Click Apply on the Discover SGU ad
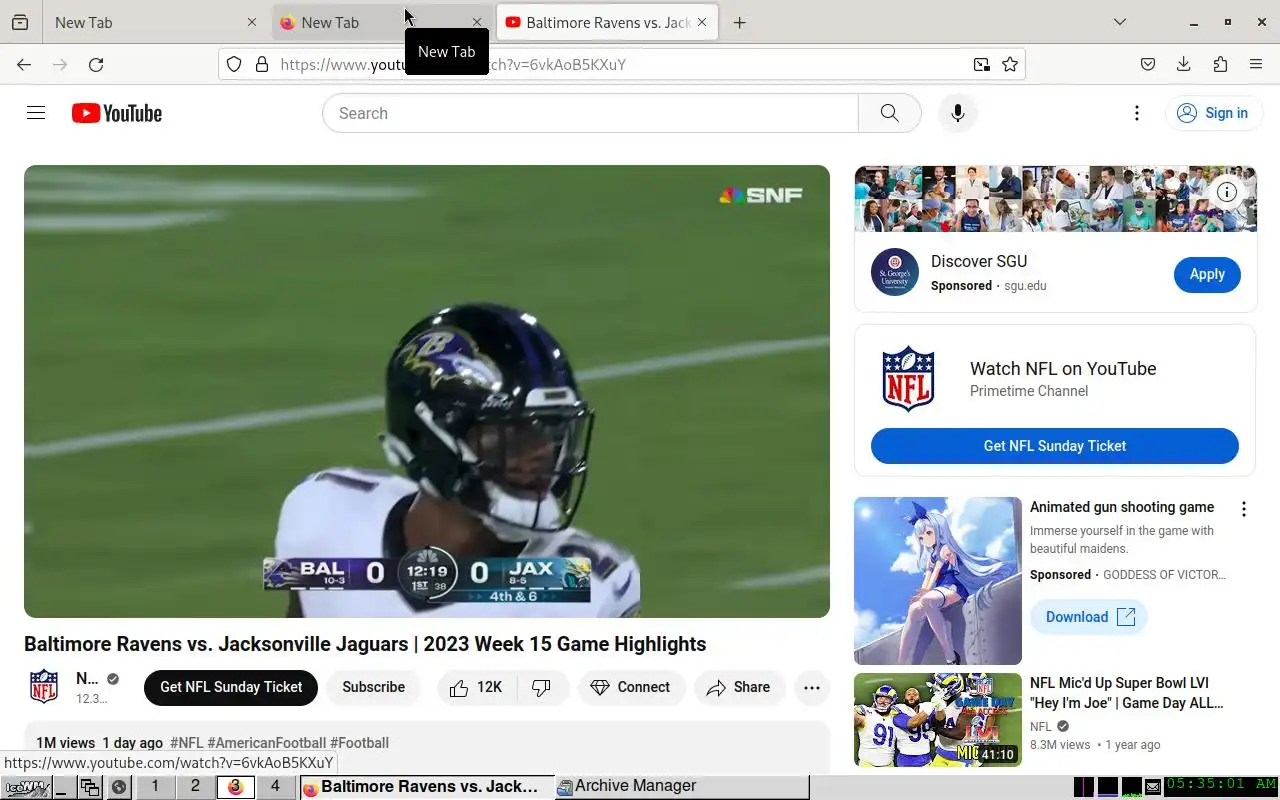 point(1207,274)
